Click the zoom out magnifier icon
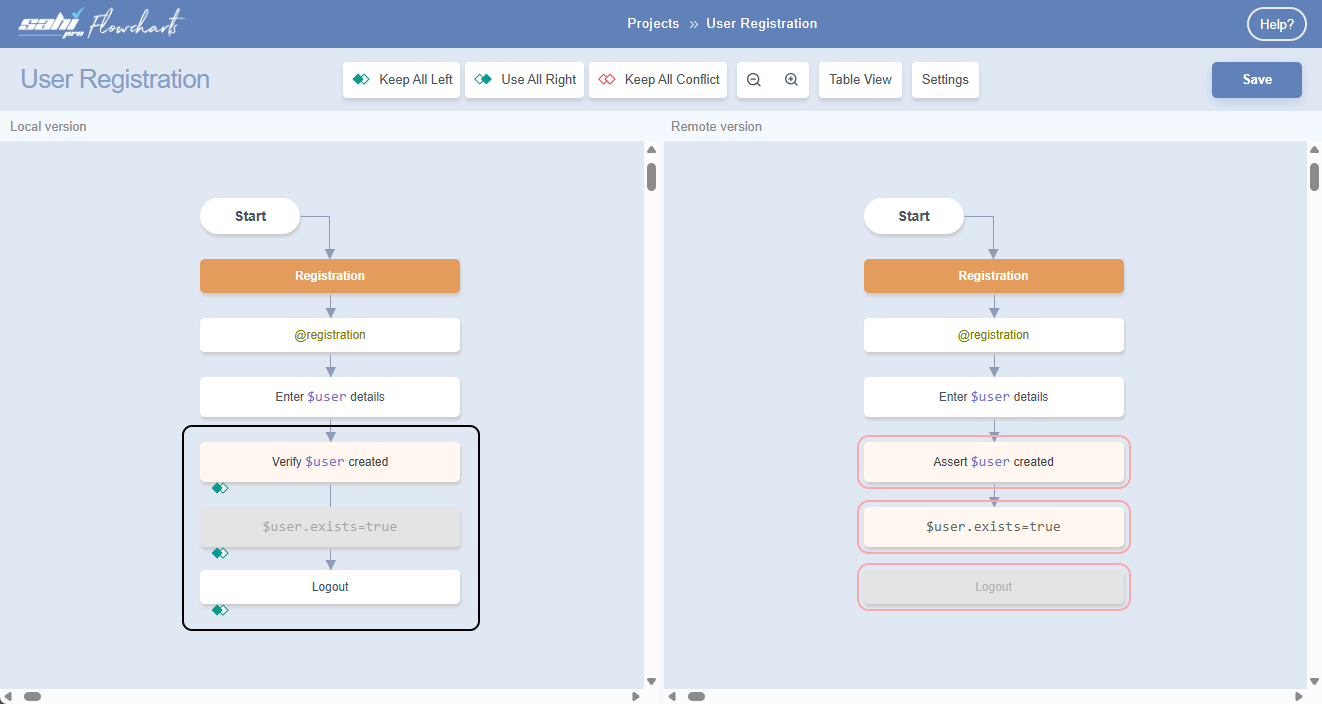The width and height of the screenshot is (1322, 704). [x=754, y=80]
